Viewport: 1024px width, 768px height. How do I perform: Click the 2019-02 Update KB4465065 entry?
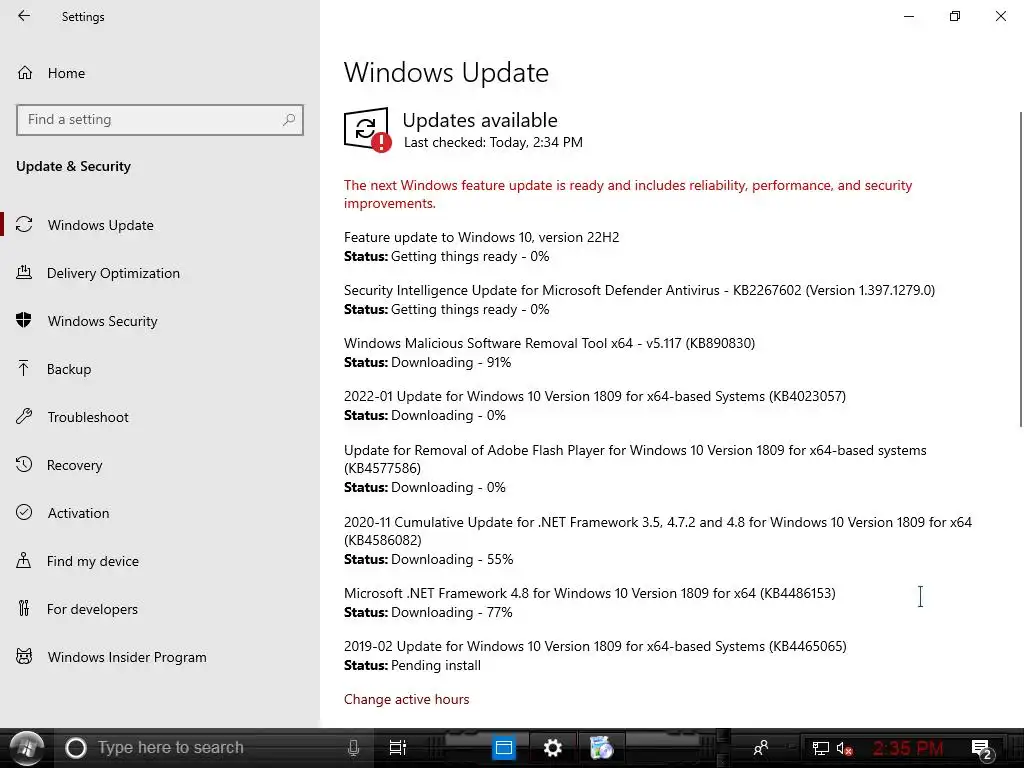(595, 647)
